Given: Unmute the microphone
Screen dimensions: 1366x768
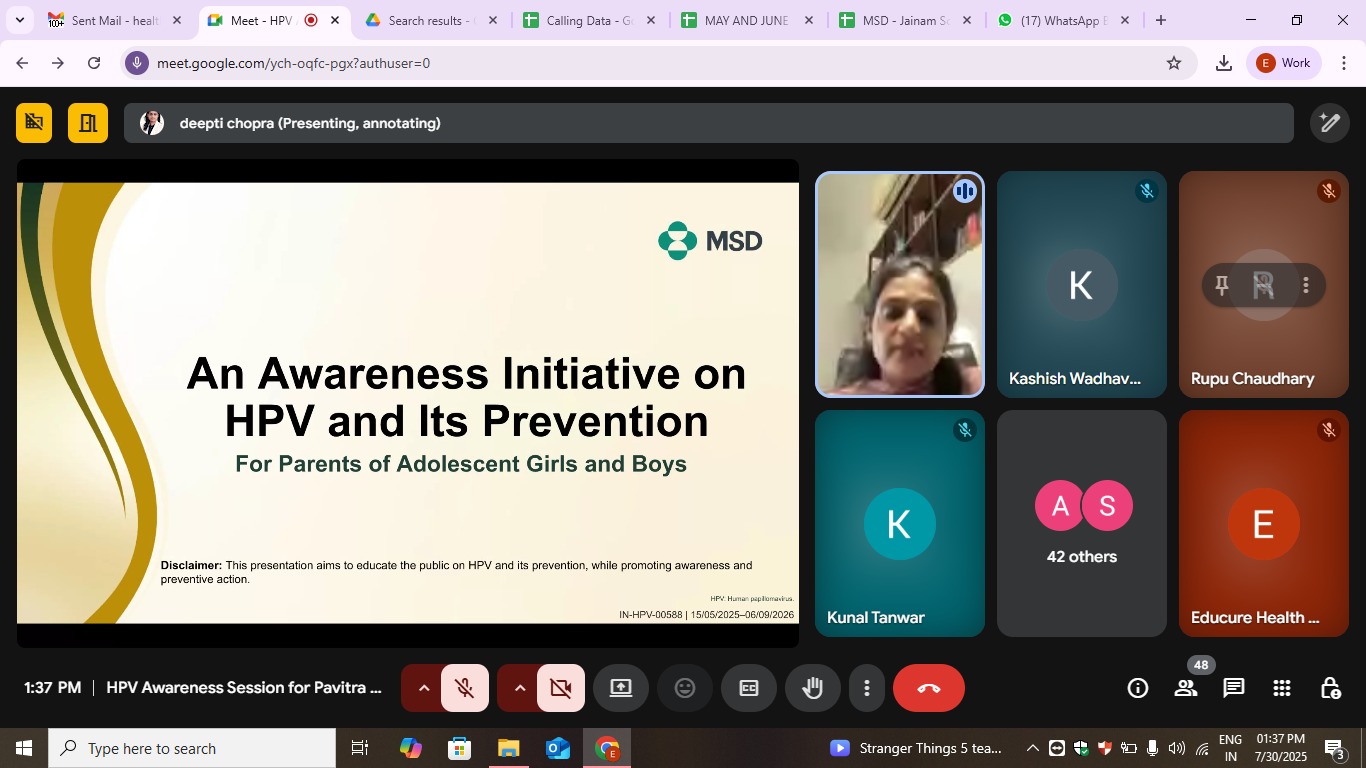Looking at the screenshot, I should click(465, 688).
